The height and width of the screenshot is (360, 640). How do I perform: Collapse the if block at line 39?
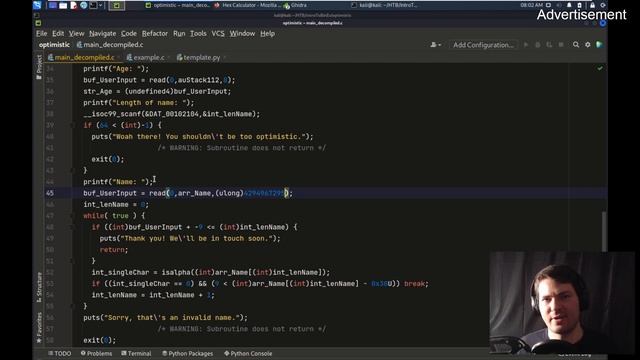pyautogui.click(x=73, y=125)
